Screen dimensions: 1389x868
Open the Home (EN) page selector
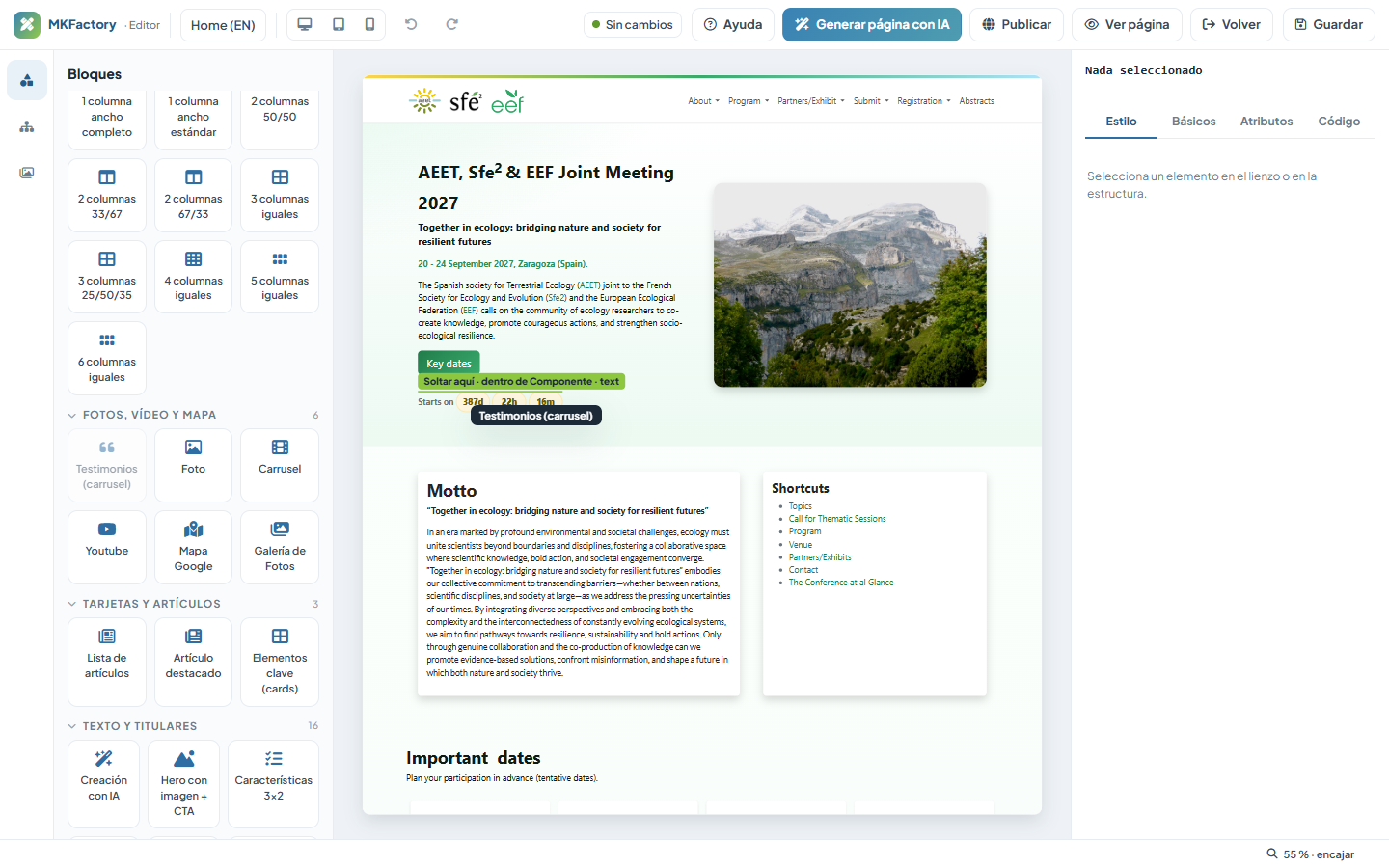coord(223,25)
